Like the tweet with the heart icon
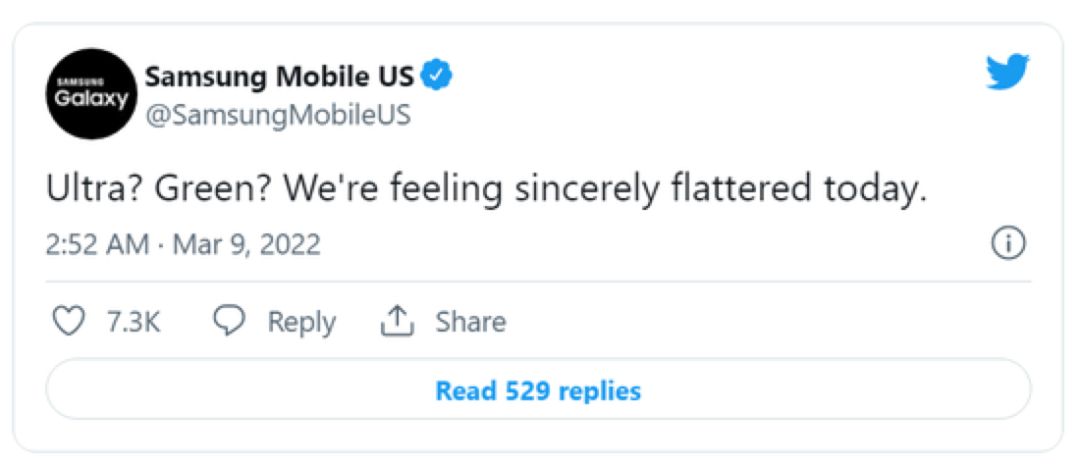 [x=67, y=321]
